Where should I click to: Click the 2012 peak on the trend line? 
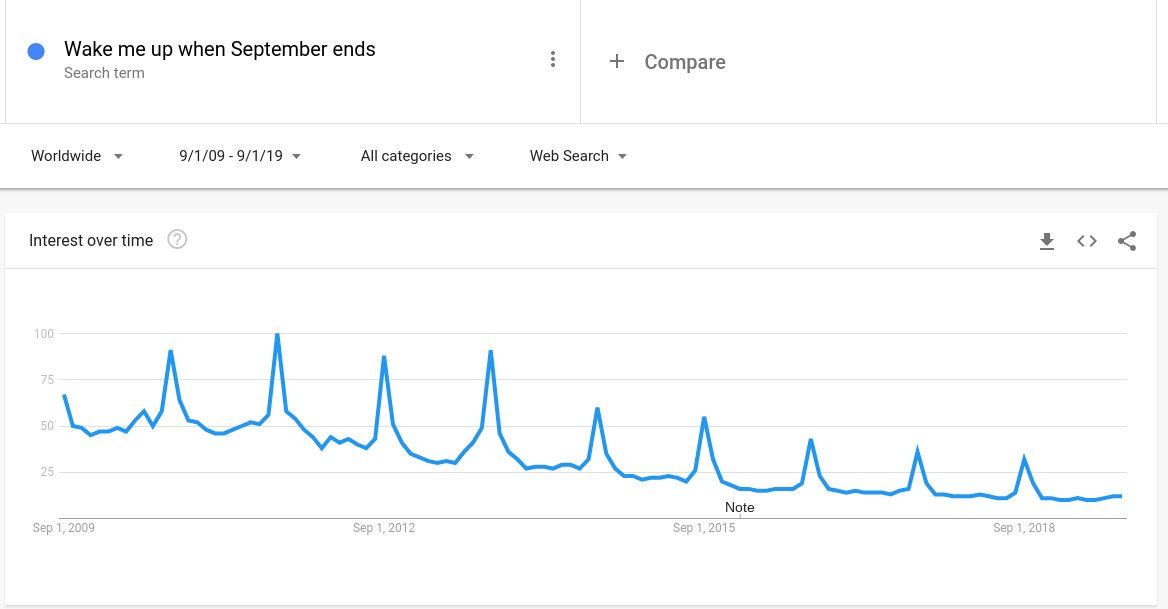(384, 356)
